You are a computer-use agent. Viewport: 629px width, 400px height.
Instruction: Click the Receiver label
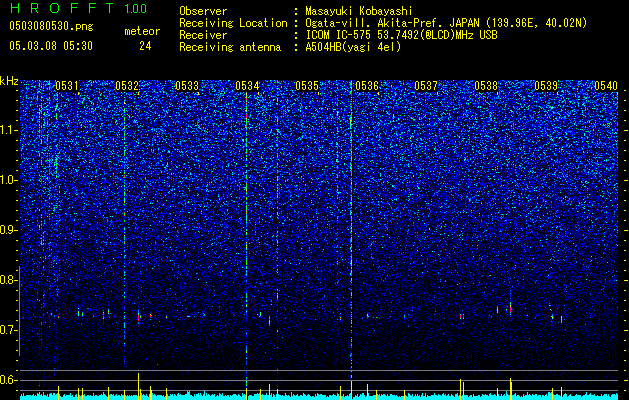(x=203, y=35)
